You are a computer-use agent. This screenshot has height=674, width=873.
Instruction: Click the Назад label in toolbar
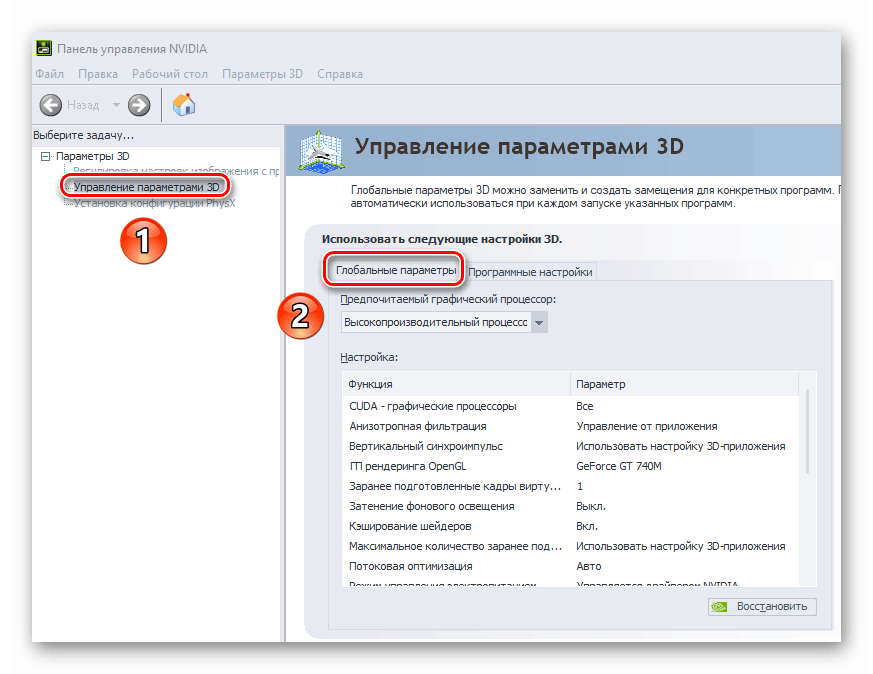coord(83,105)
